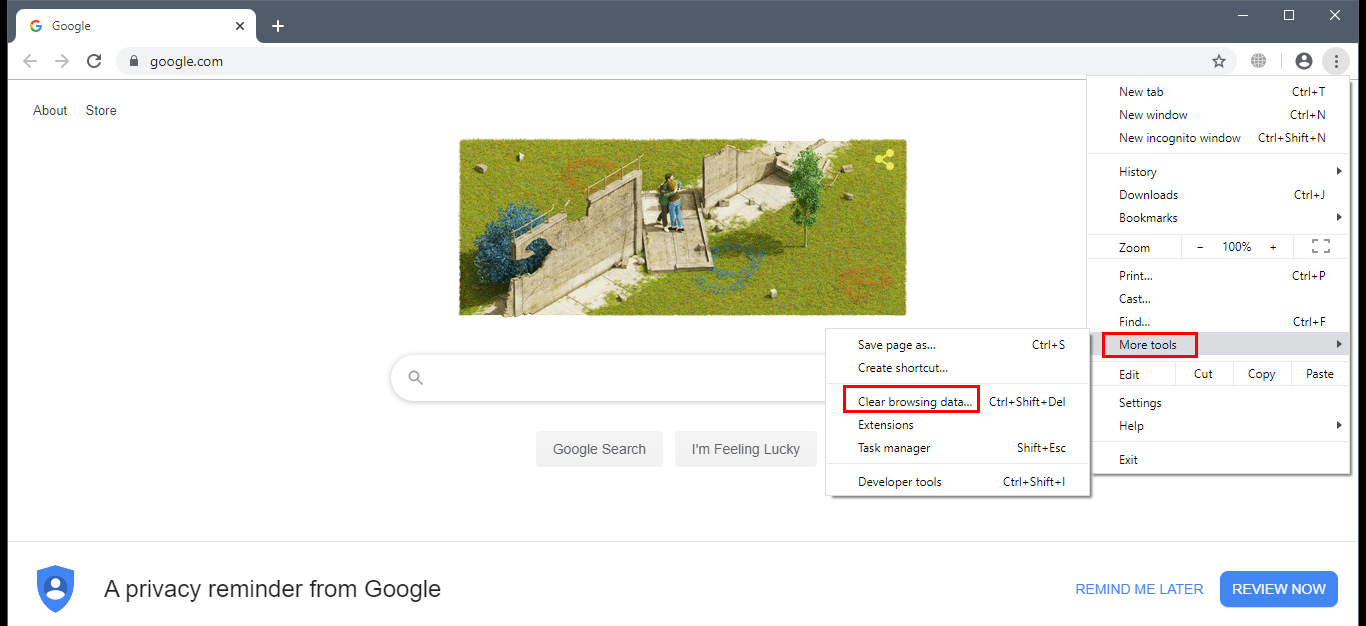This screenshot has width=1366, height=626.
Task: Select Print... menu entry
Action: (x=1218, y=276)
